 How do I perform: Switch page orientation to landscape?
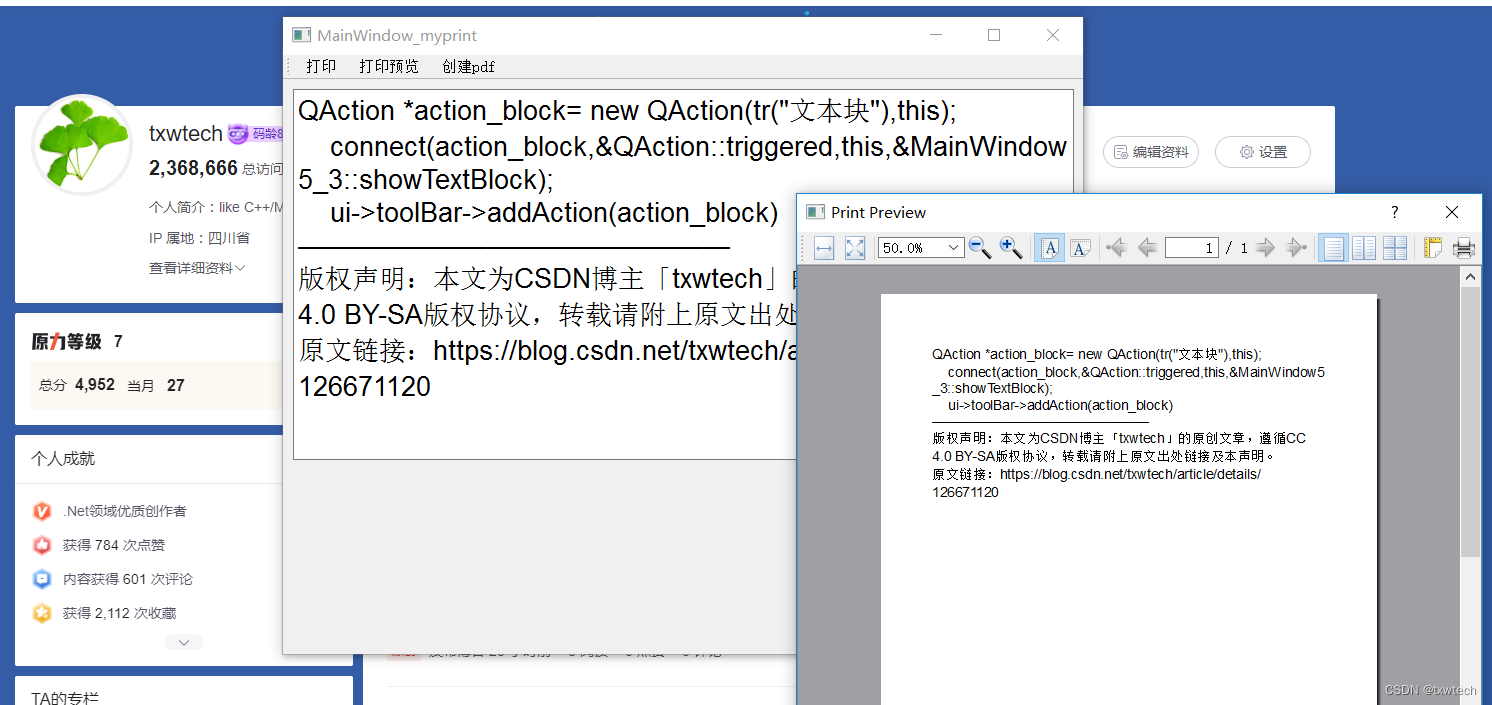[1080, 247]
